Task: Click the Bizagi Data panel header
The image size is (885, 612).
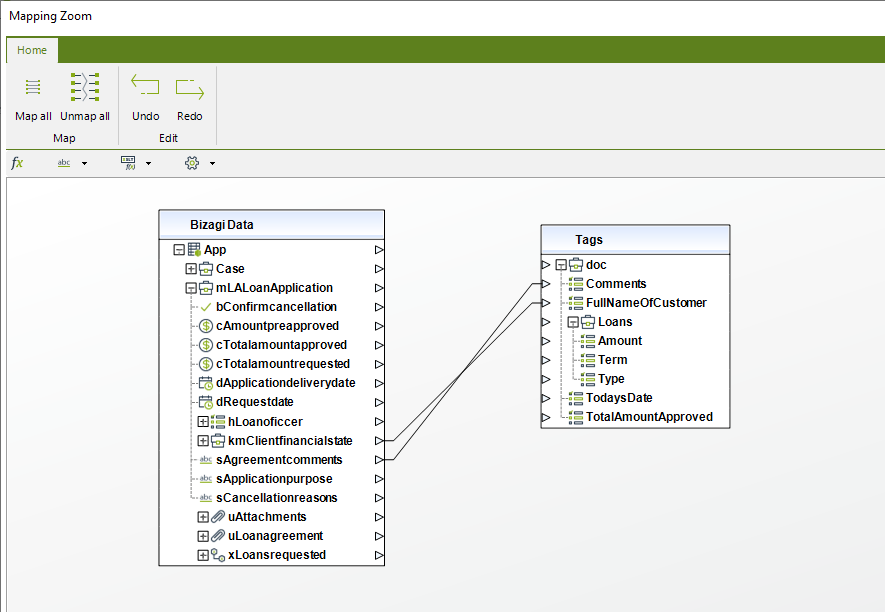Action: click(x=271, y=225)
